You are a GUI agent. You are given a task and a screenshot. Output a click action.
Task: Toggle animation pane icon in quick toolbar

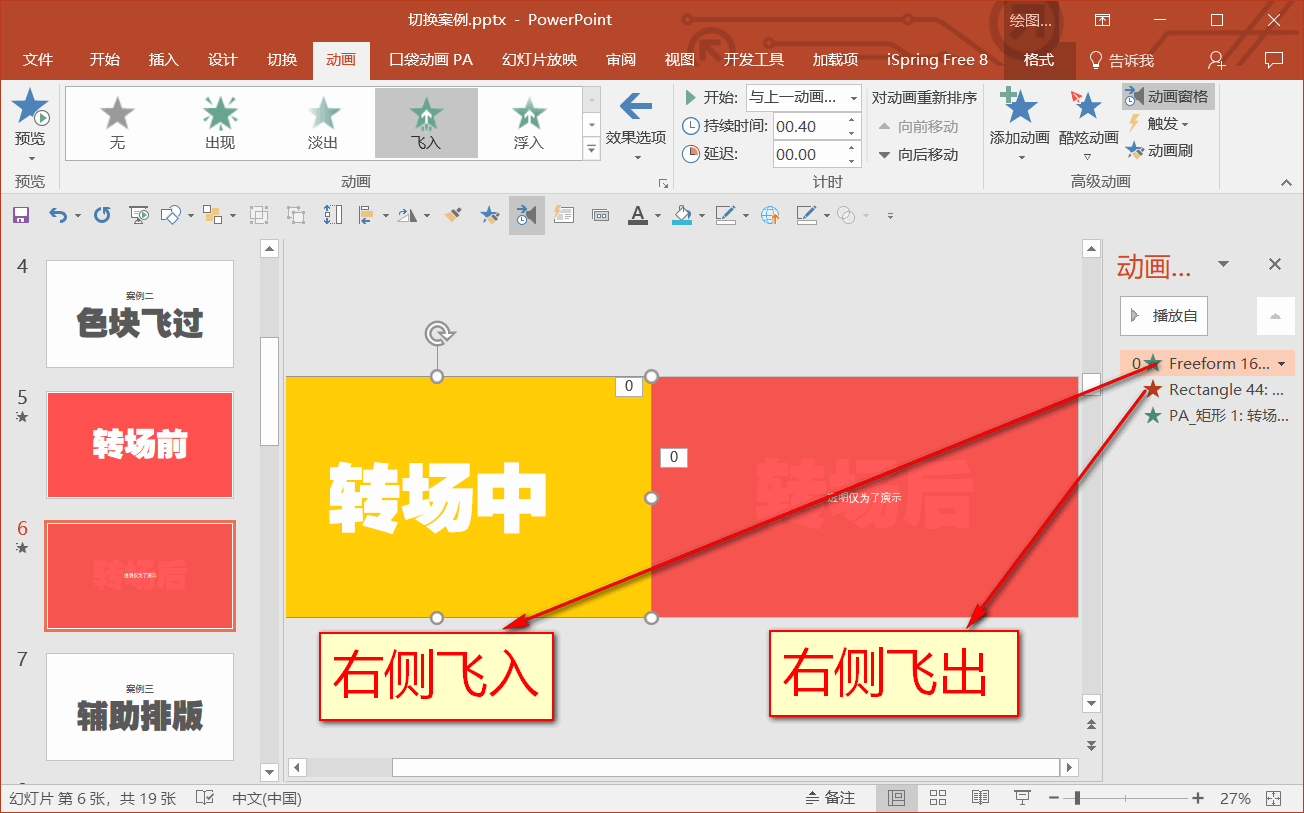526,215
